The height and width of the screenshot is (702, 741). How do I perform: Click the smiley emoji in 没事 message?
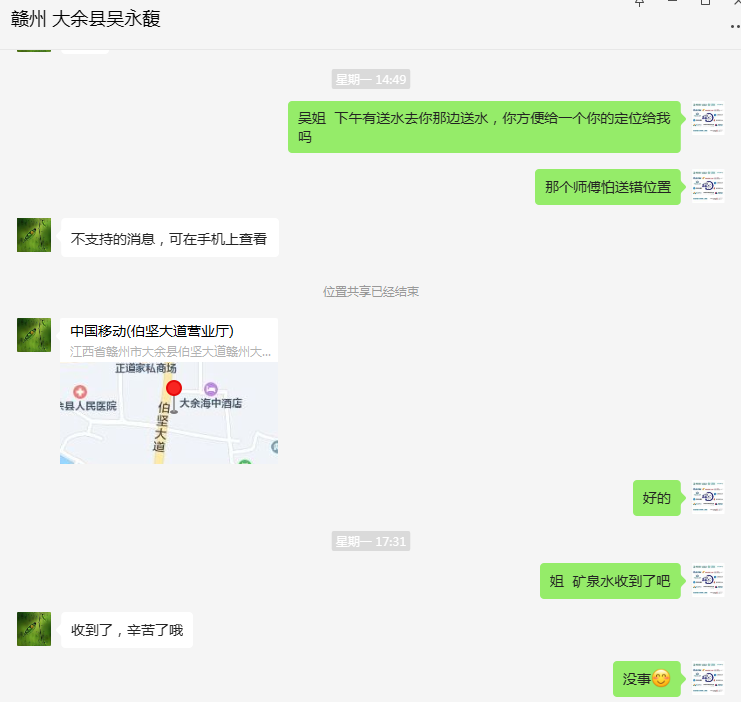(661, 679)
